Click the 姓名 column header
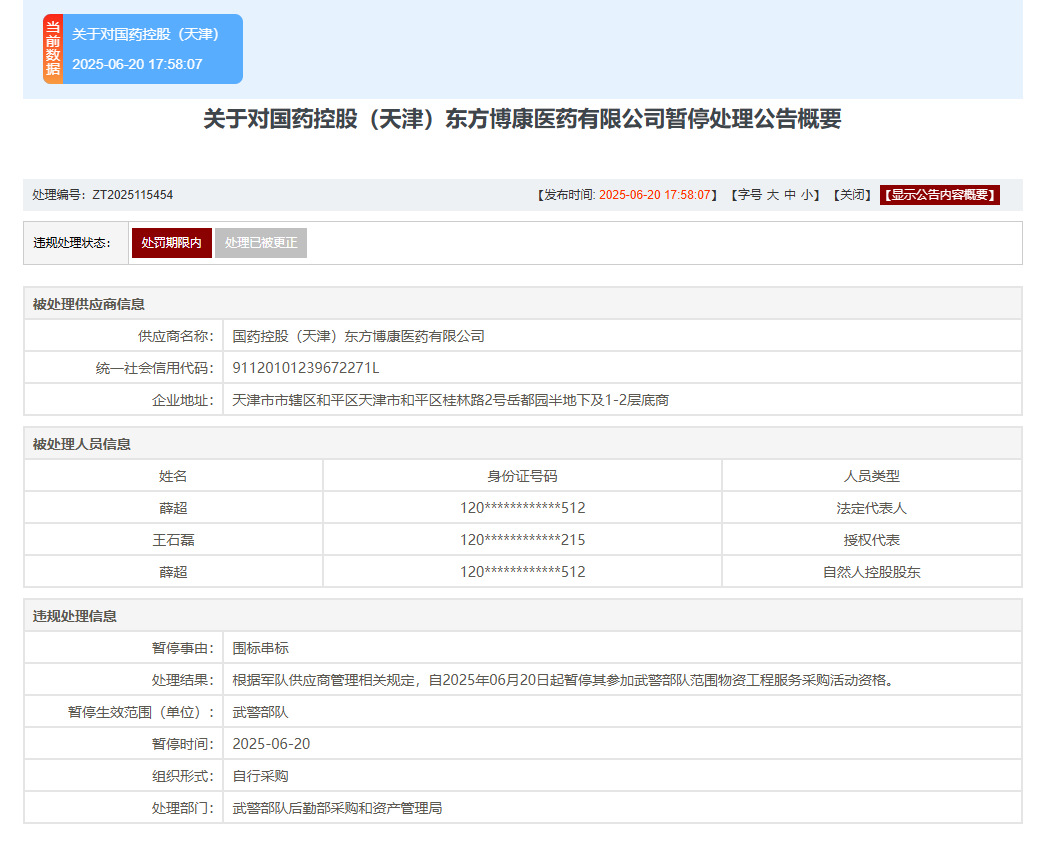 (x=173, y=476)
